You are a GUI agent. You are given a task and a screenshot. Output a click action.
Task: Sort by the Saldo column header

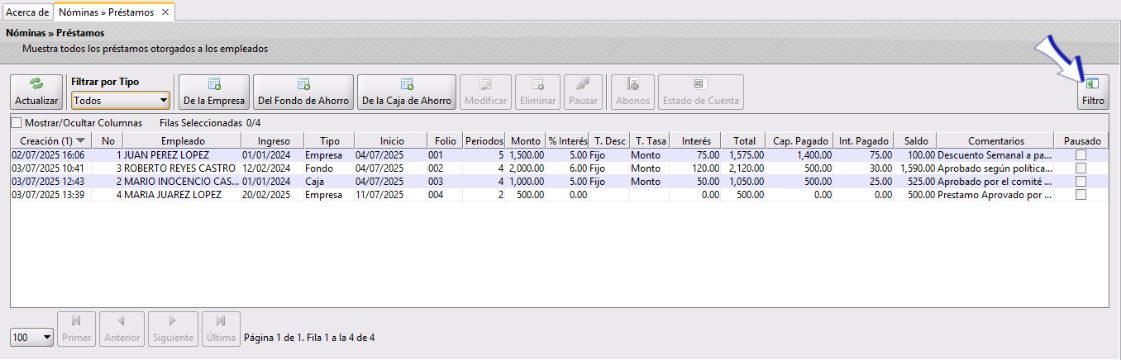915,140
